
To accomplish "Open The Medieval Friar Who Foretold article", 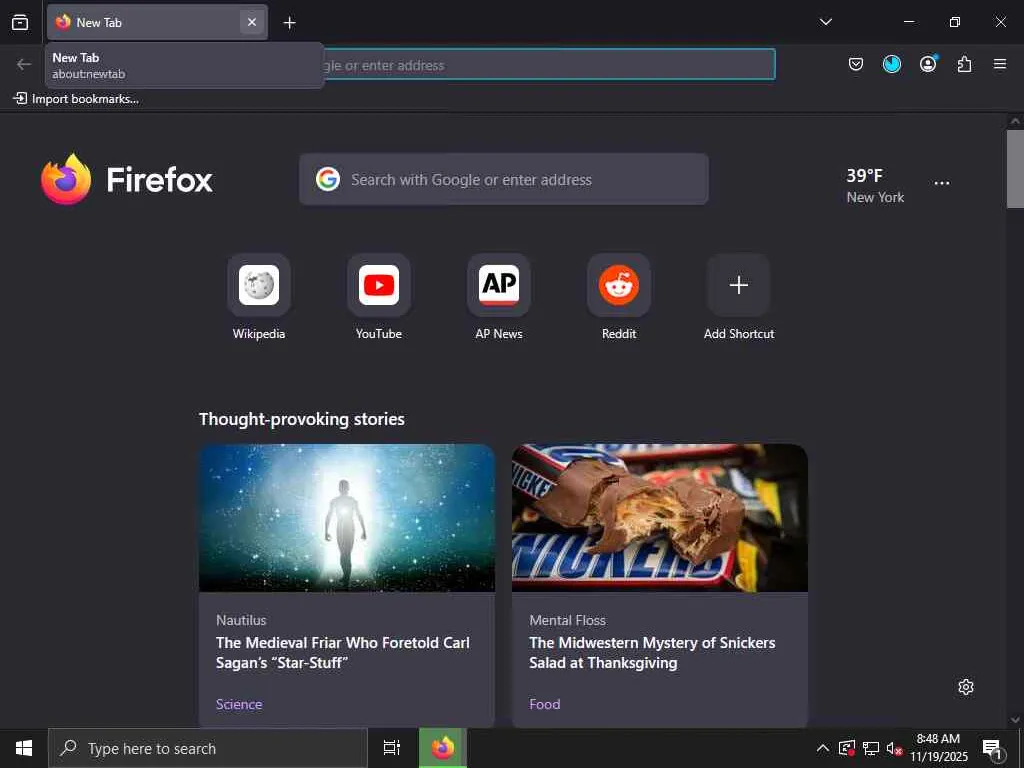I will click(343, 652).
